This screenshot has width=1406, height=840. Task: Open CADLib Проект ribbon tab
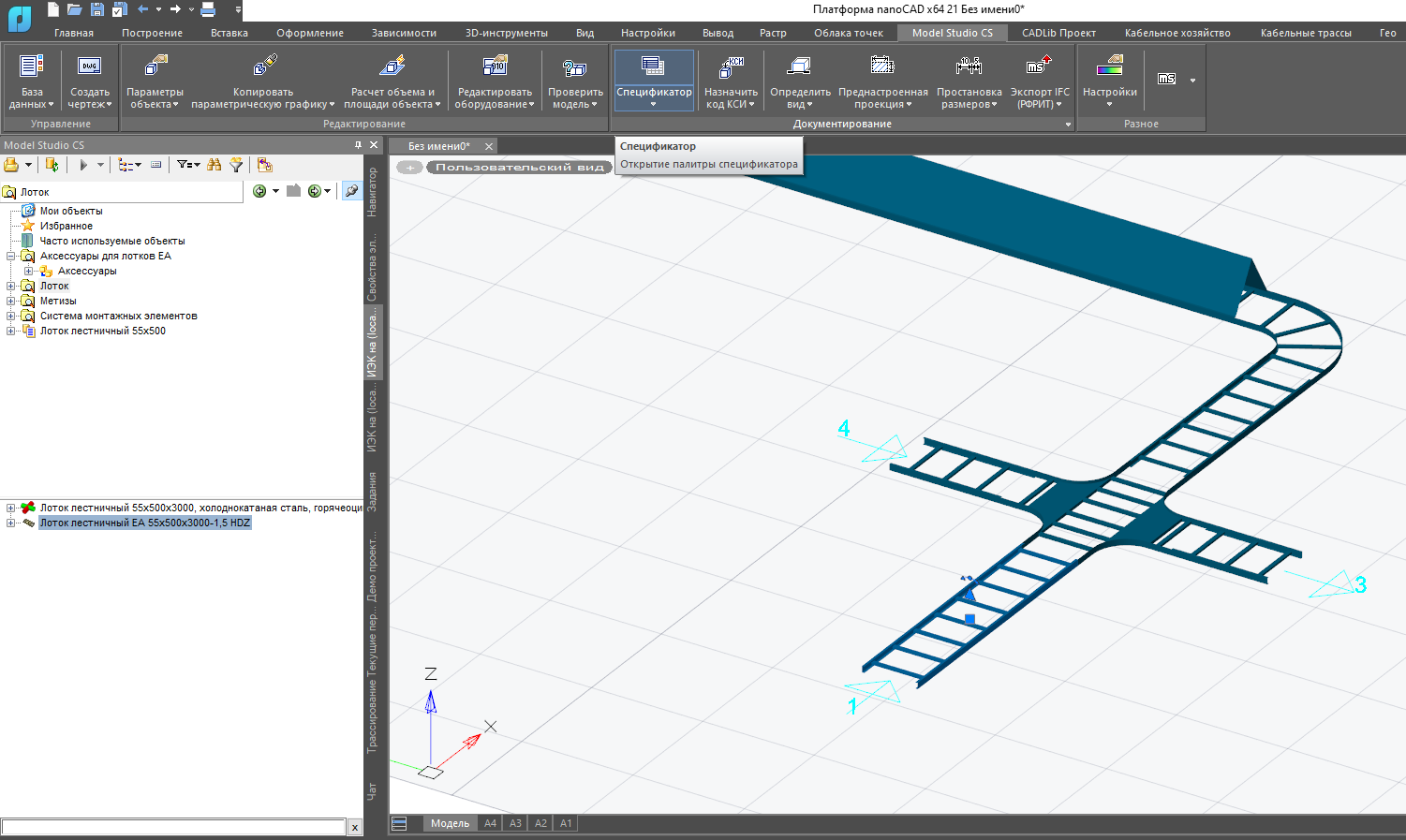coord(1058,33)
